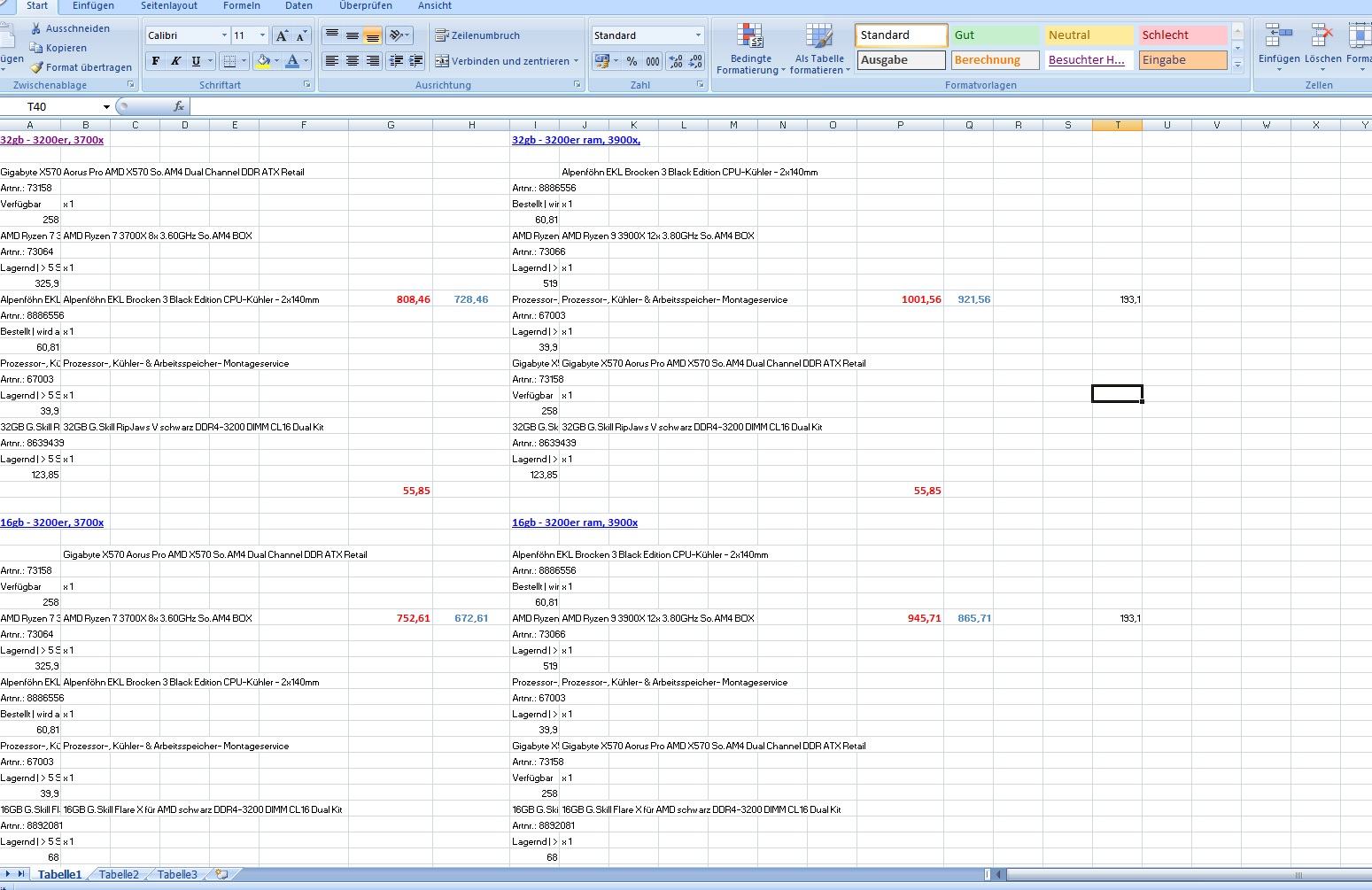Add a decimal place

[676, 61]
